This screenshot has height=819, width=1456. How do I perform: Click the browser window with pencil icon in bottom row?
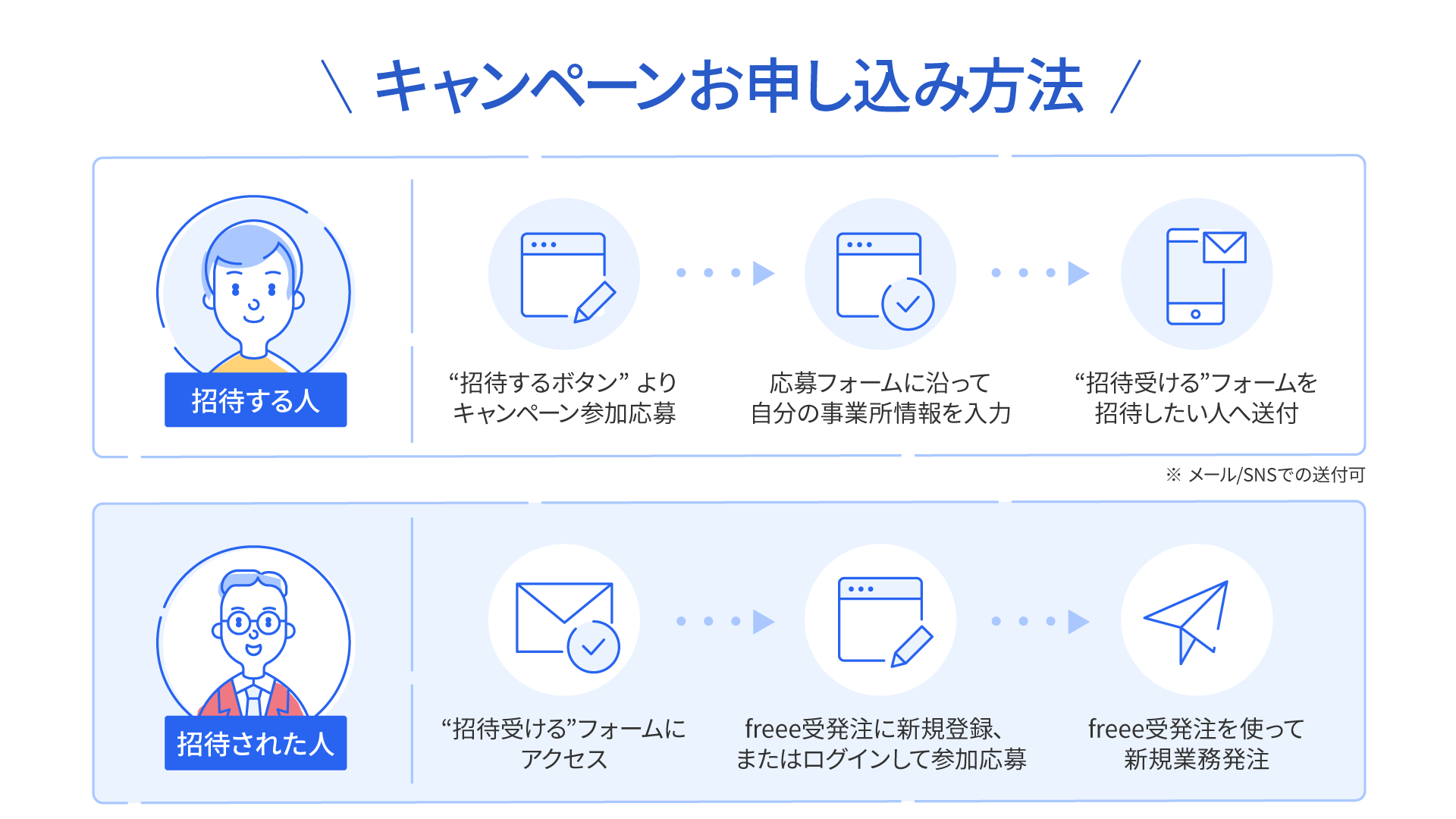885,622
